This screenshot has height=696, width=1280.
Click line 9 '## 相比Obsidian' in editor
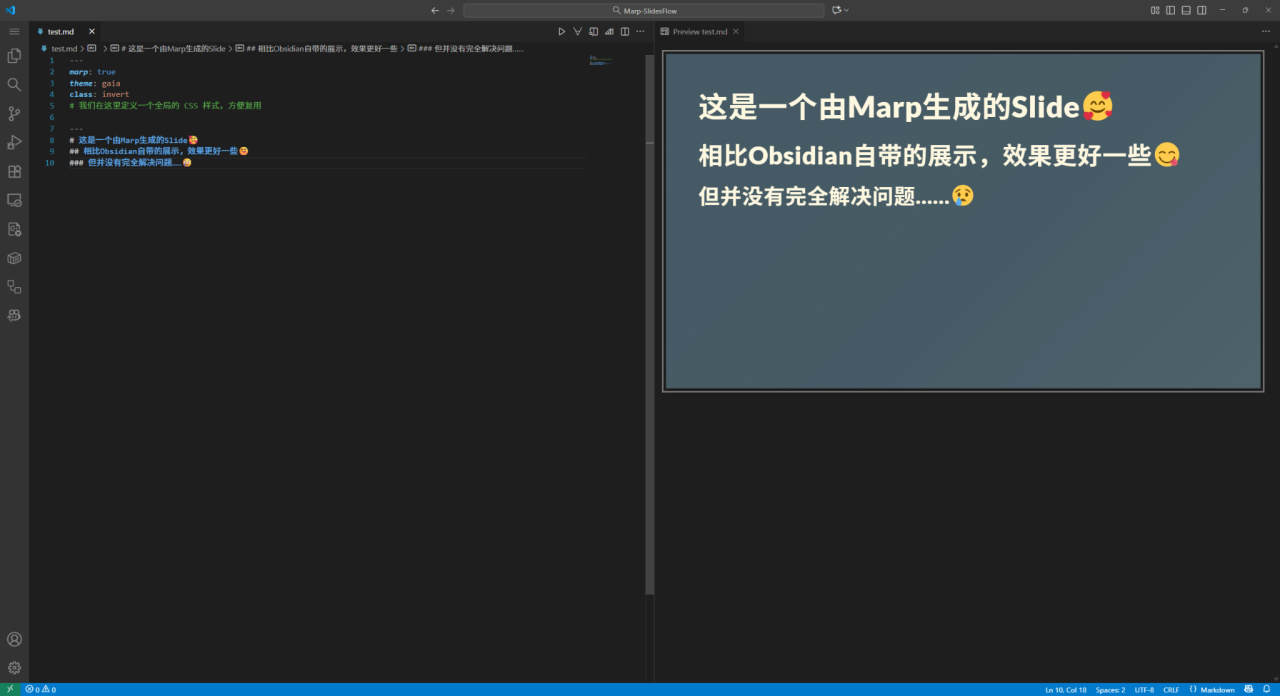pyautogui.click(x=159, y=151)
